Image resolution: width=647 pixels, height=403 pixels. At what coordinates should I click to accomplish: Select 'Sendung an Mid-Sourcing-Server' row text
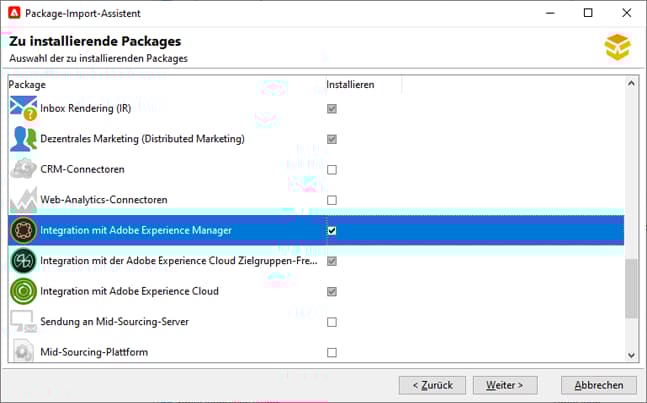click(114, 322)
